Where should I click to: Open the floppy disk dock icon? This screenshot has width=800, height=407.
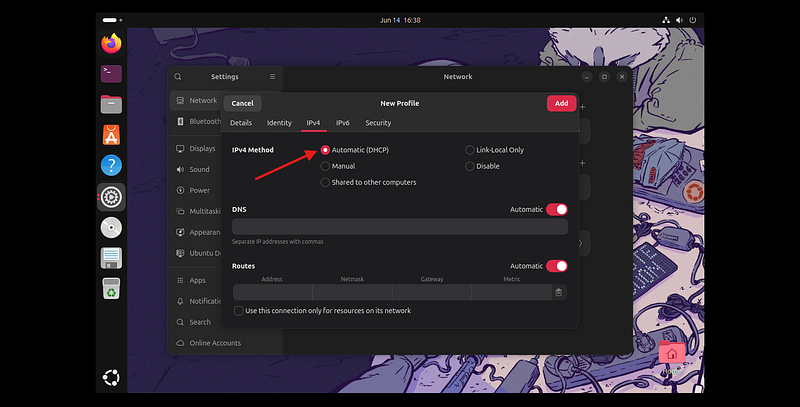(111, 258)
